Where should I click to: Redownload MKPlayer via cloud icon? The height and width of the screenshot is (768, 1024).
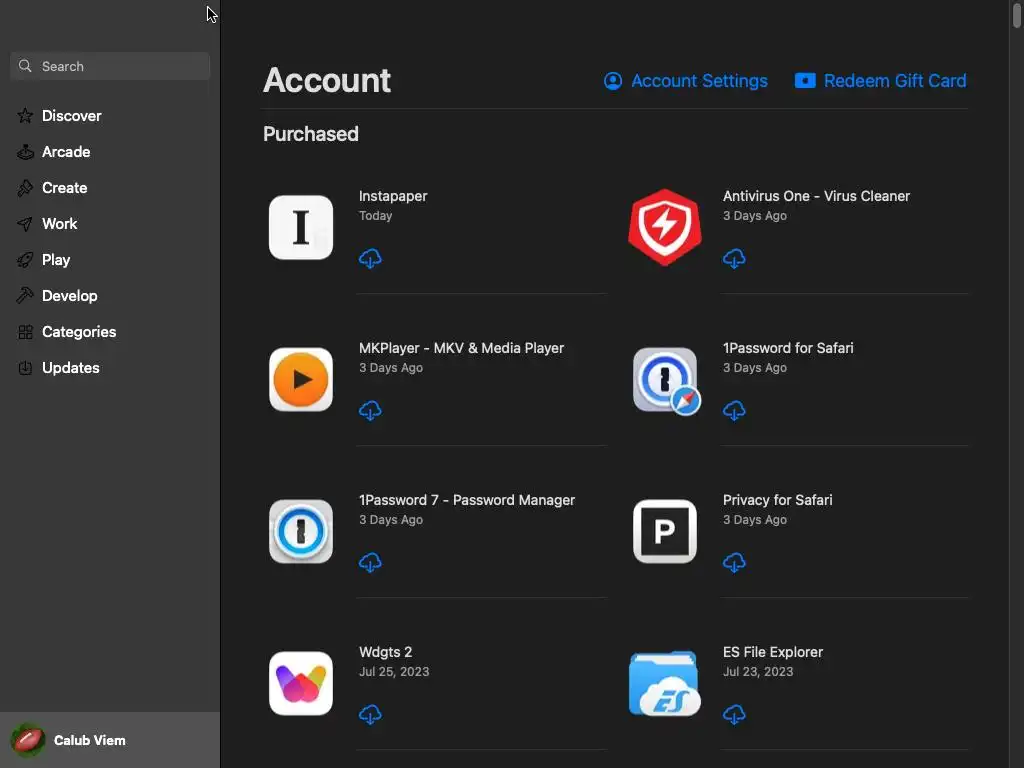click(x=370, y=411)
